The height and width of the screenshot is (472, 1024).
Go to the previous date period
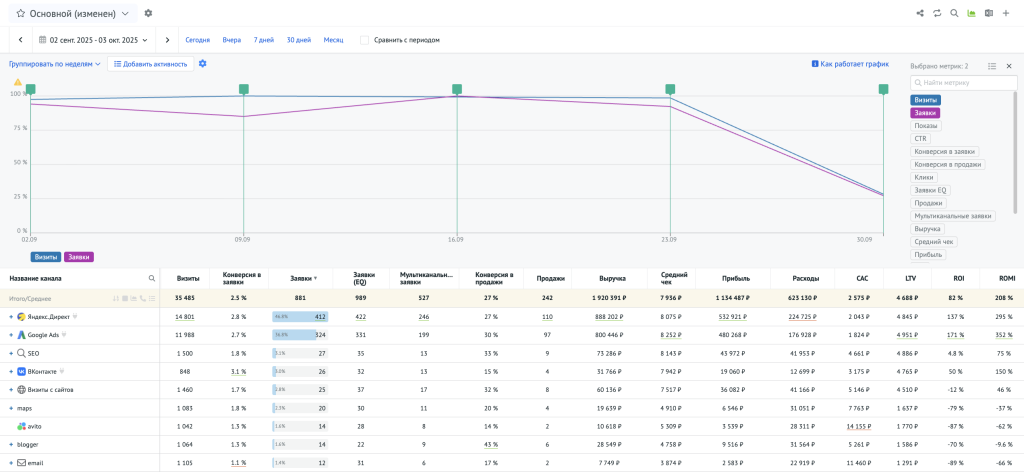pyautogui.click(x=21, y=40)
